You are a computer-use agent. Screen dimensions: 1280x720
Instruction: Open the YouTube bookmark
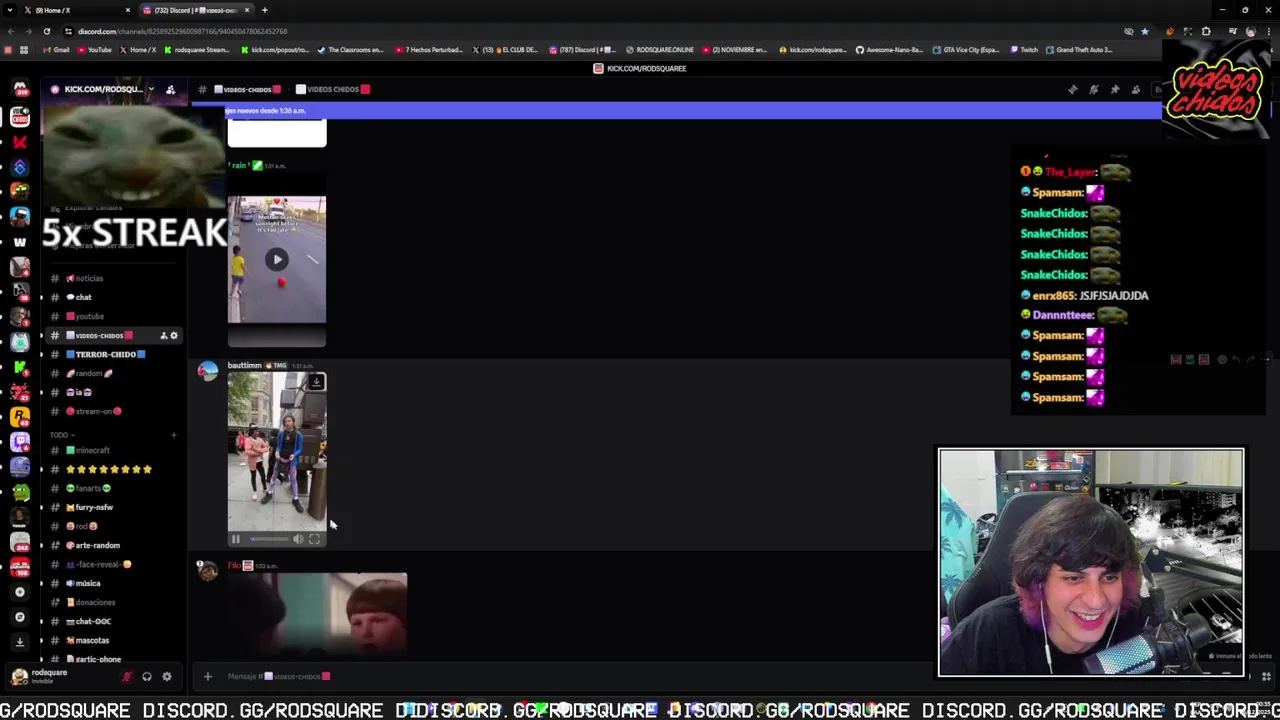click(95, 50)
